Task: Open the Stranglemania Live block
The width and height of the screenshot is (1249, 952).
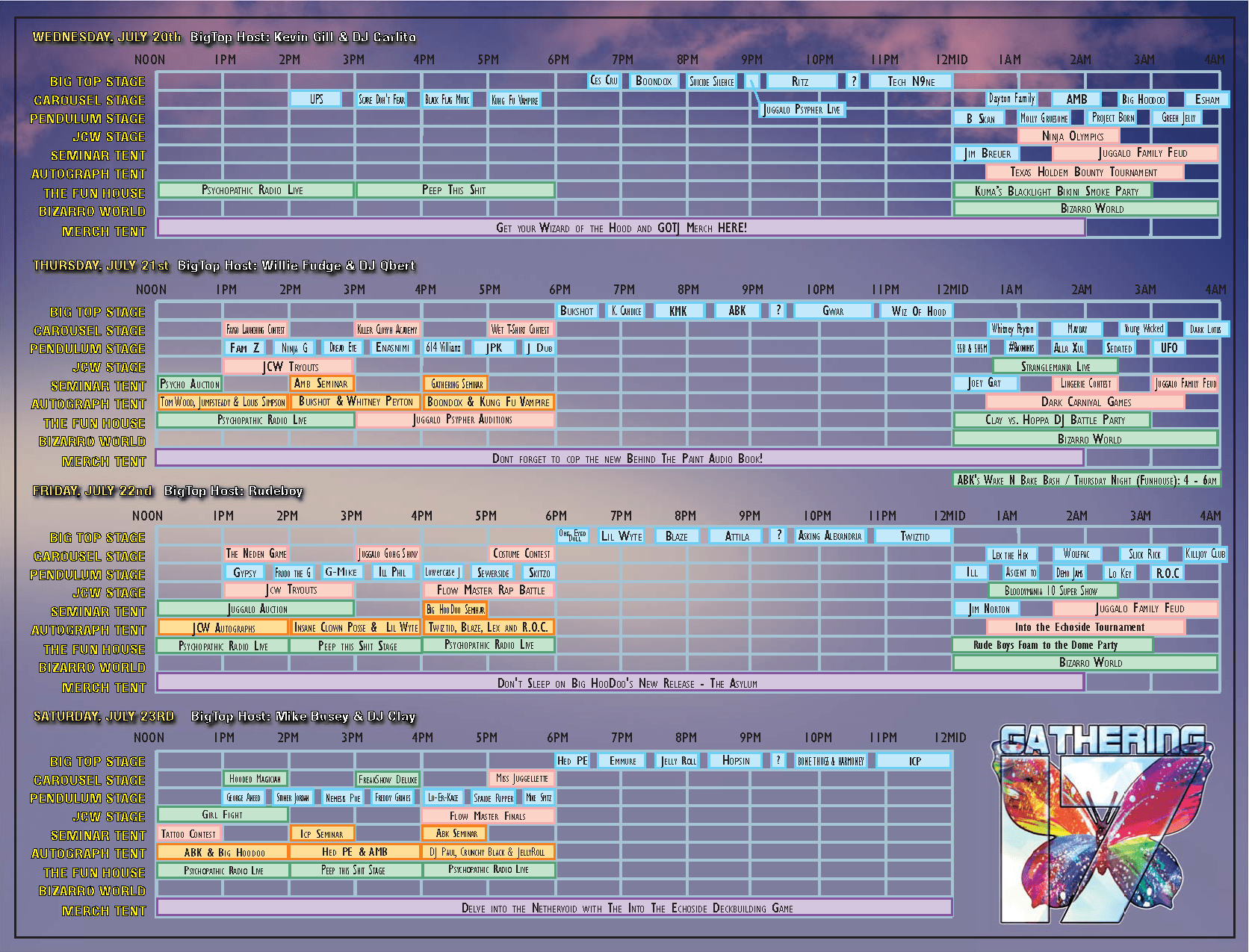Action: (1055, 366)
